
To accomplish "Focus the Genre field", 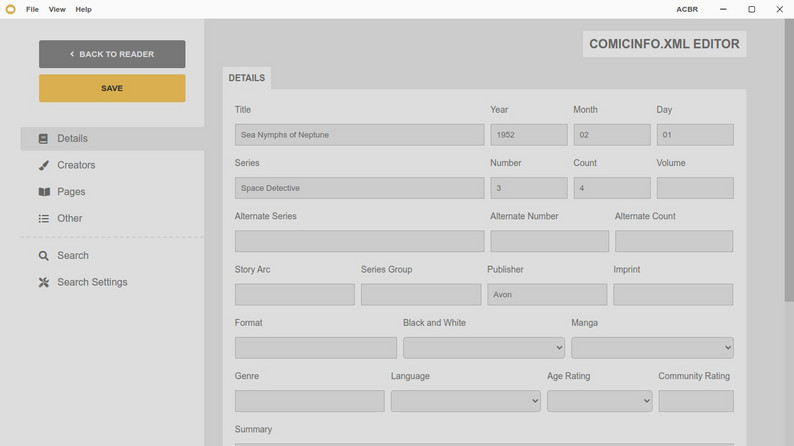I will click(x=309, y=401).
